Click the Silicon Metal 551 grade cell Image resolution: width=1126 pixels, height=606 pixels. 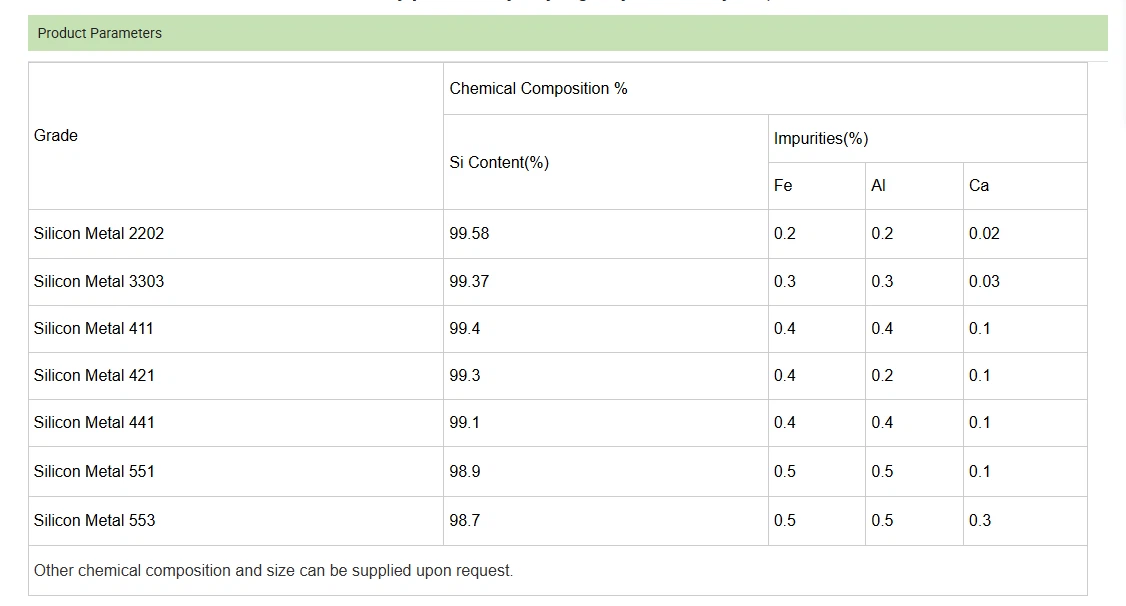click(x=94, y=472)
